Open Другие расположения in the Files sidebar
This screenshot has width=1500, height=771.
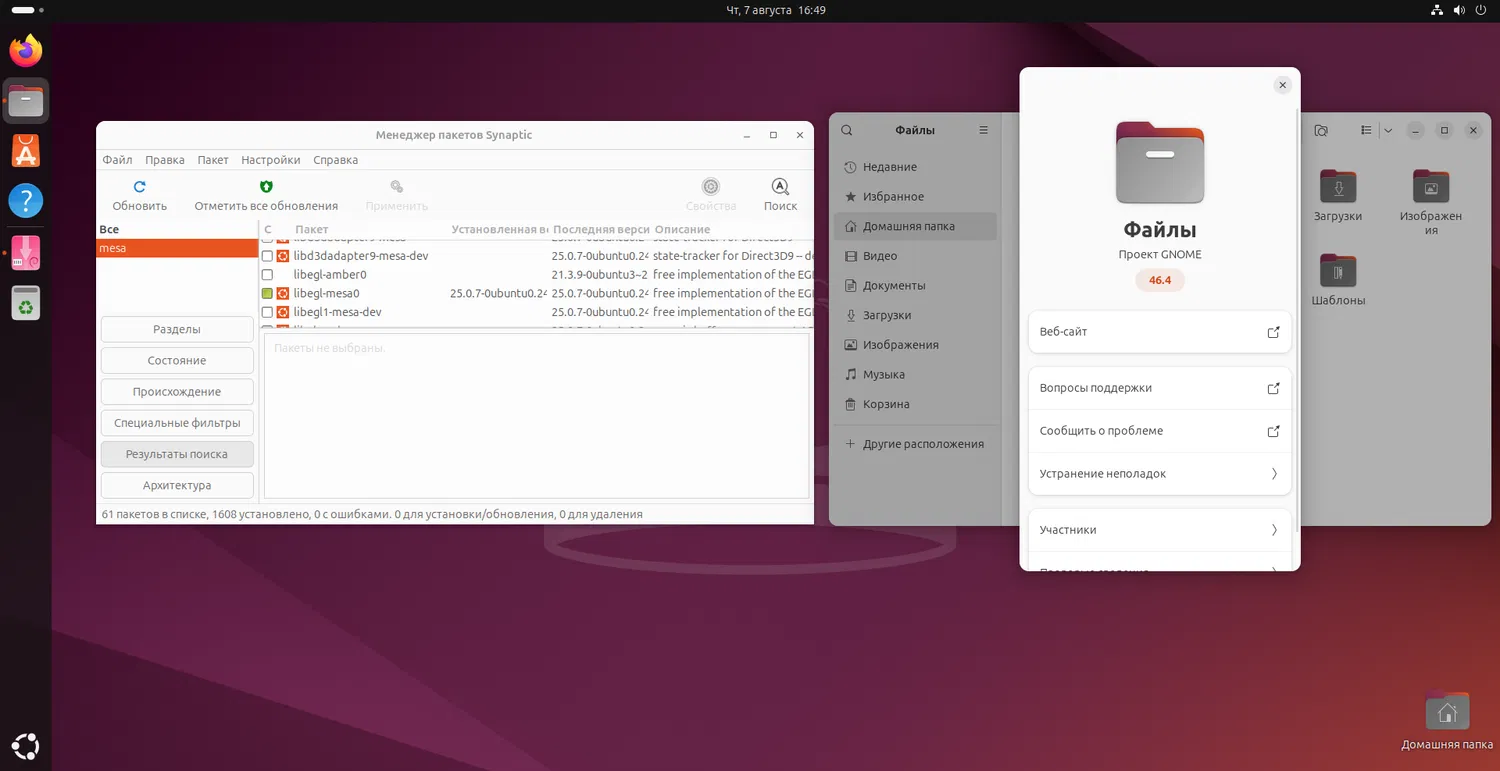click(x=915, y=444)
